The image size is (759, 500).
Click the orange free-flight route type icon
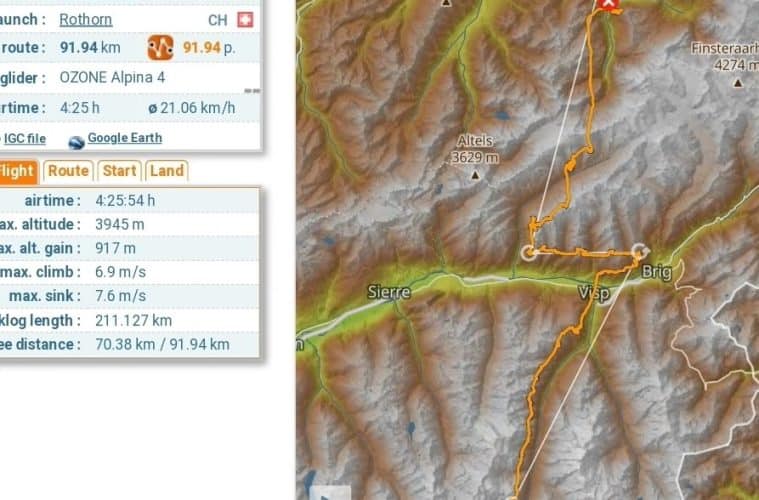(x=160, y=47)
